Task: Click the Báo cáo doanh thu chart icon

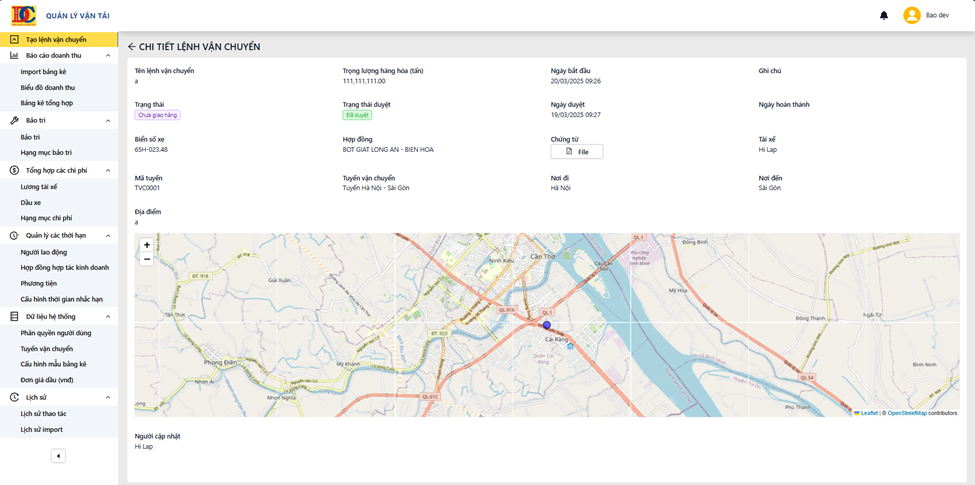Action: pos(14,55)
